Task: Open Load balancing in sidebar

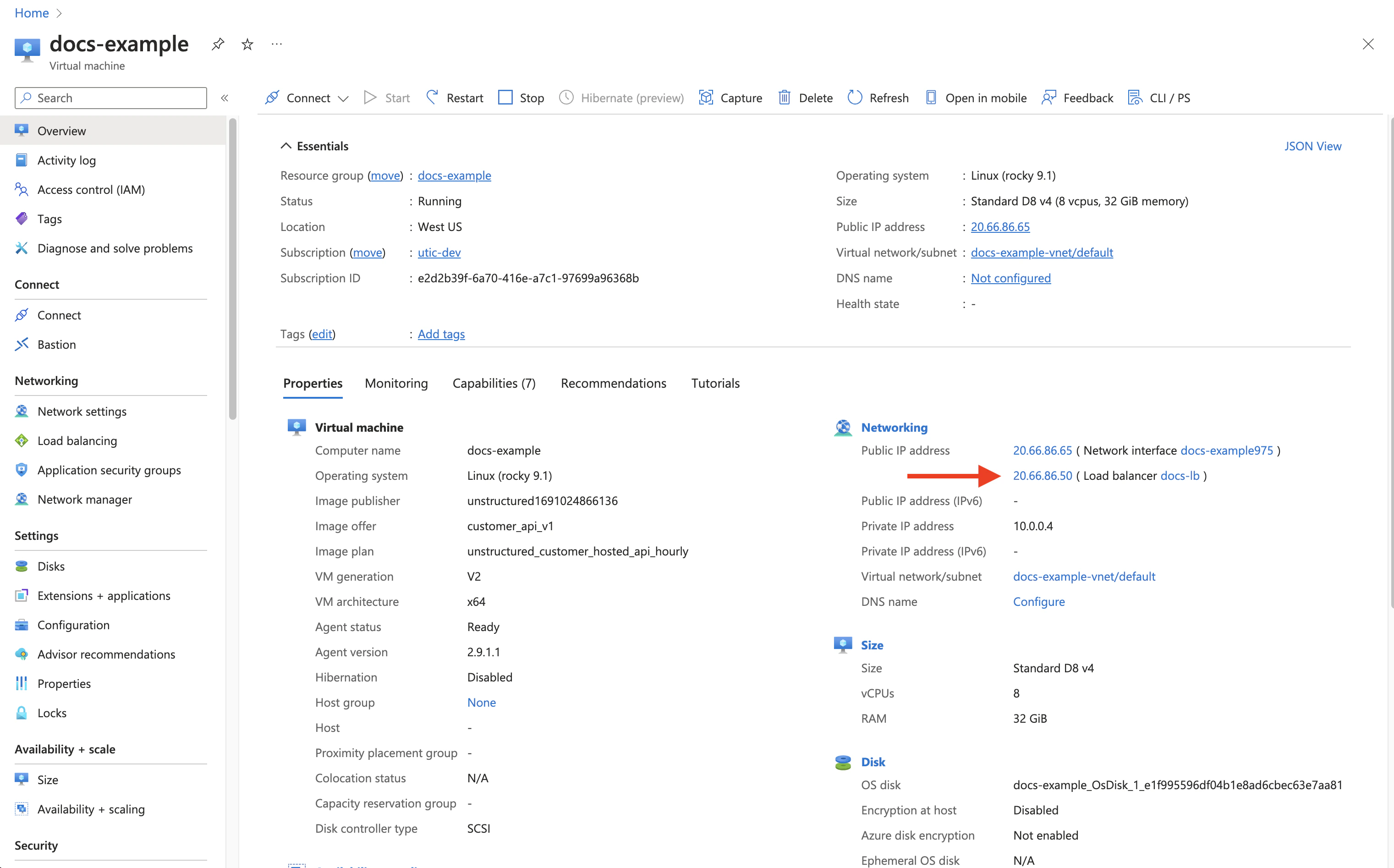Action: (77, 440)
